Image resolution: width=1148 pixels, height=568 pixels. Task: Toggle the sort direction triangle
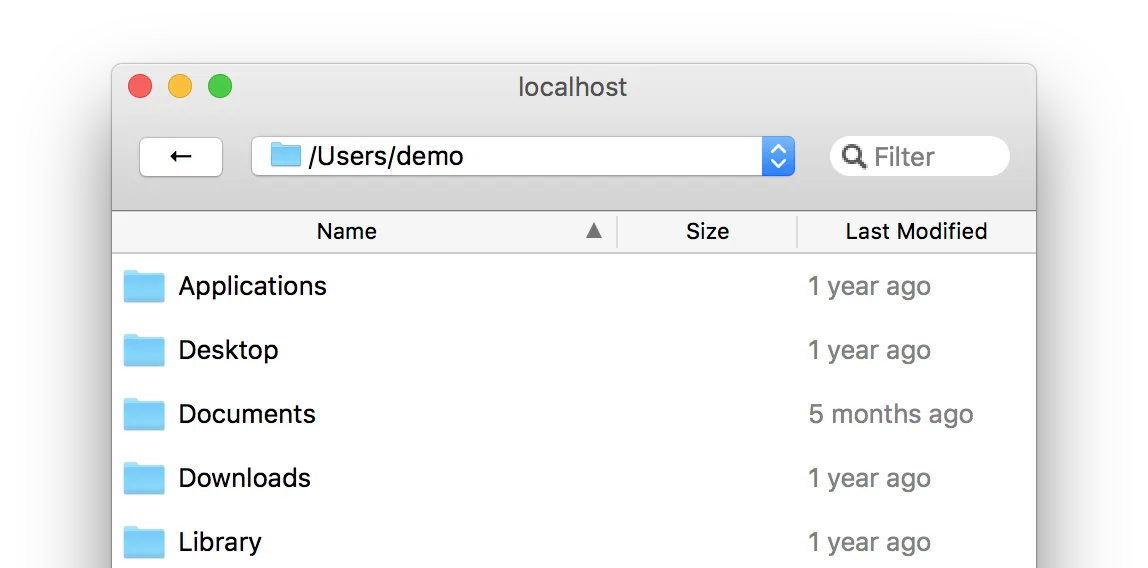pos(594,232)
